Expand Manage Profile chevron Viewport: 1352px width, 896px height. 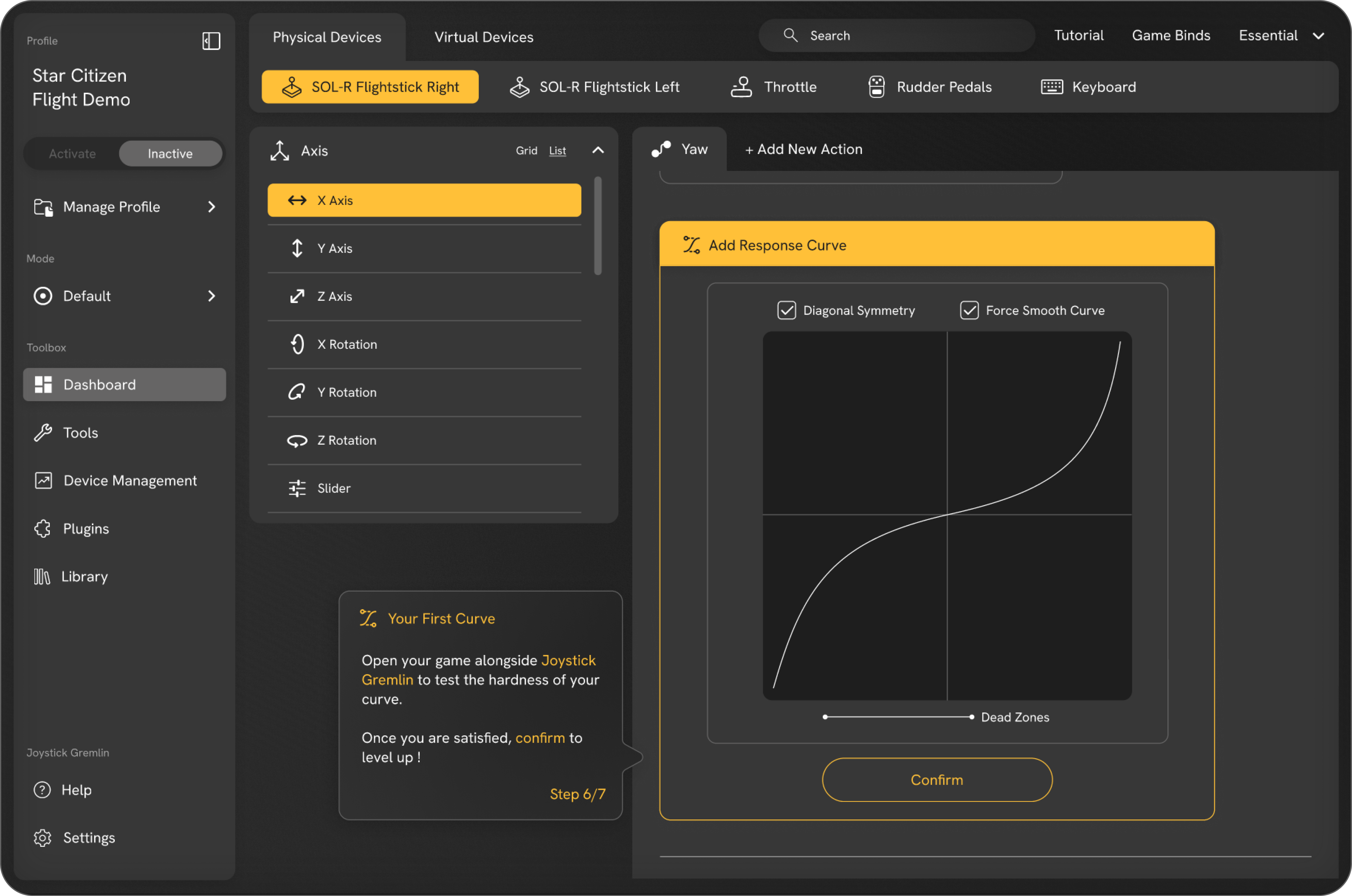(212, 207)
